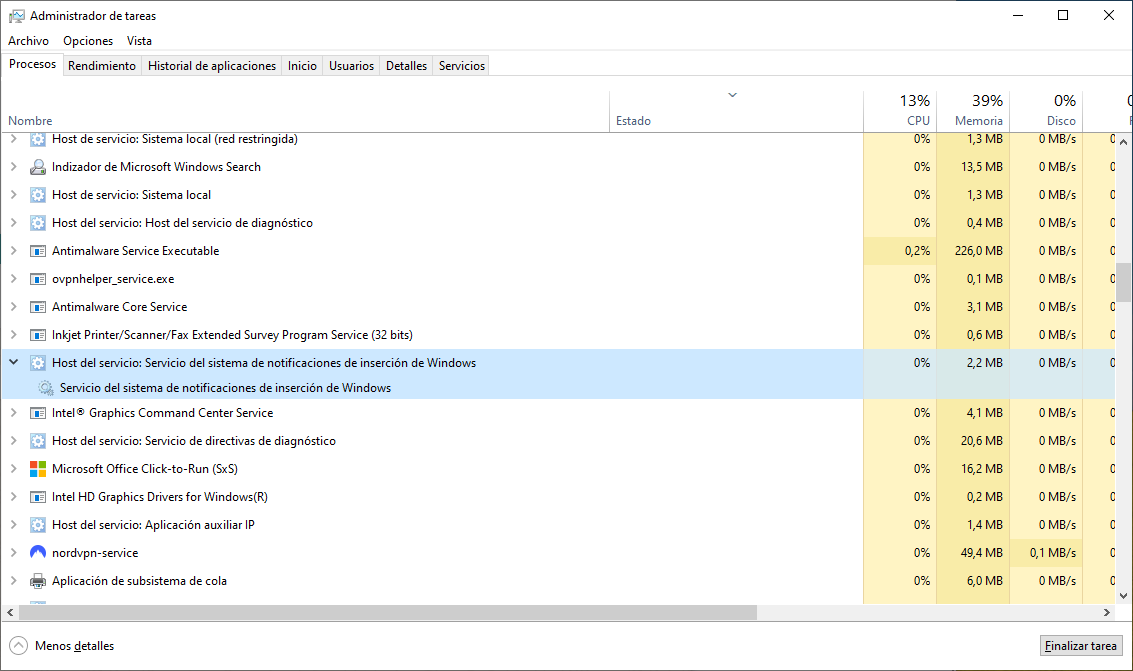Click the Antimalware Service Executable icon

(x=38, y=251)
